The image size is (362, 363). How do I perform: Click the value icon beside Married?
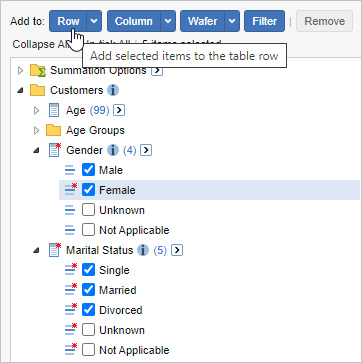(71, 289)
